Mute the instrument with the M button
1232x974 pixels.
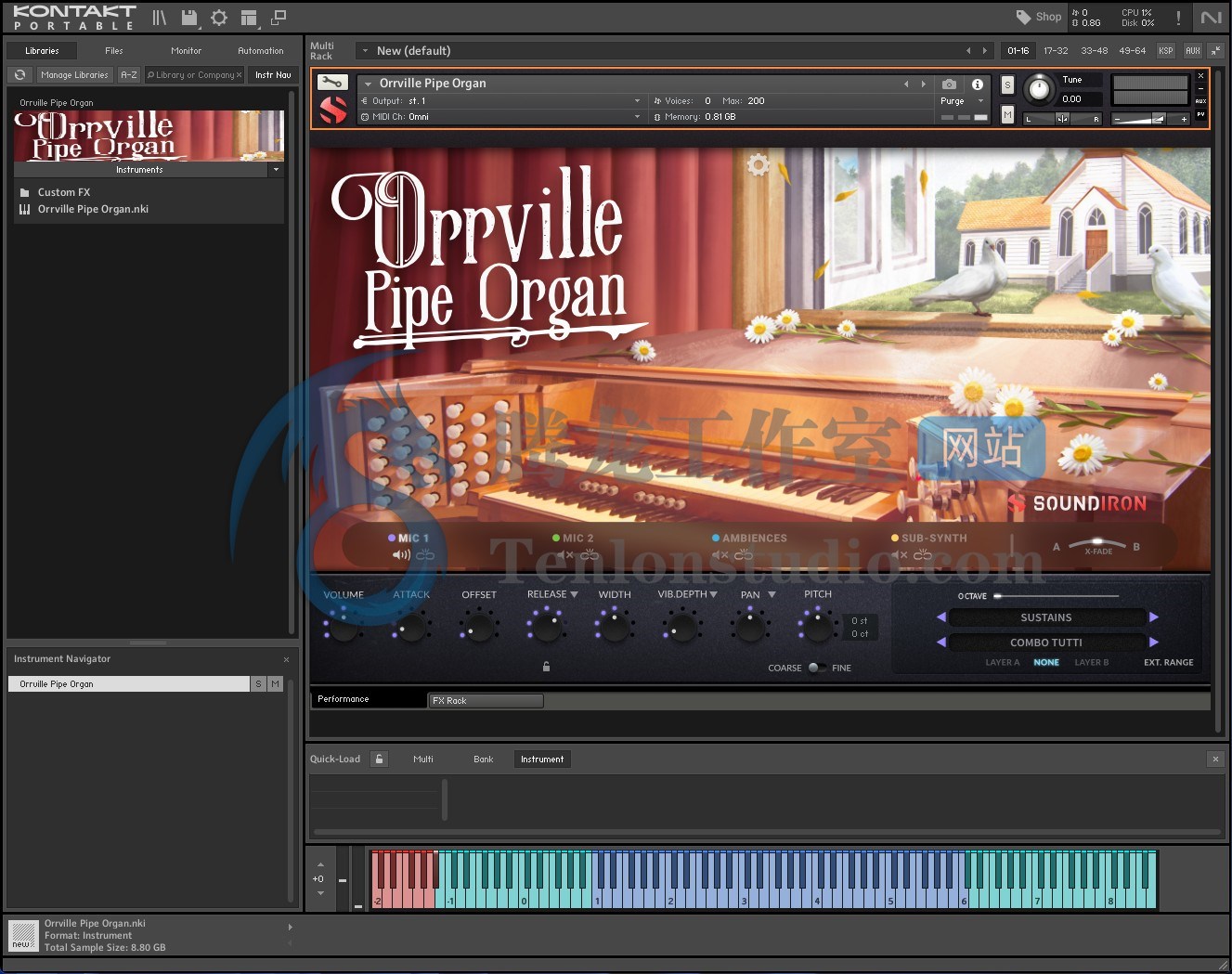pos(1007,114)
